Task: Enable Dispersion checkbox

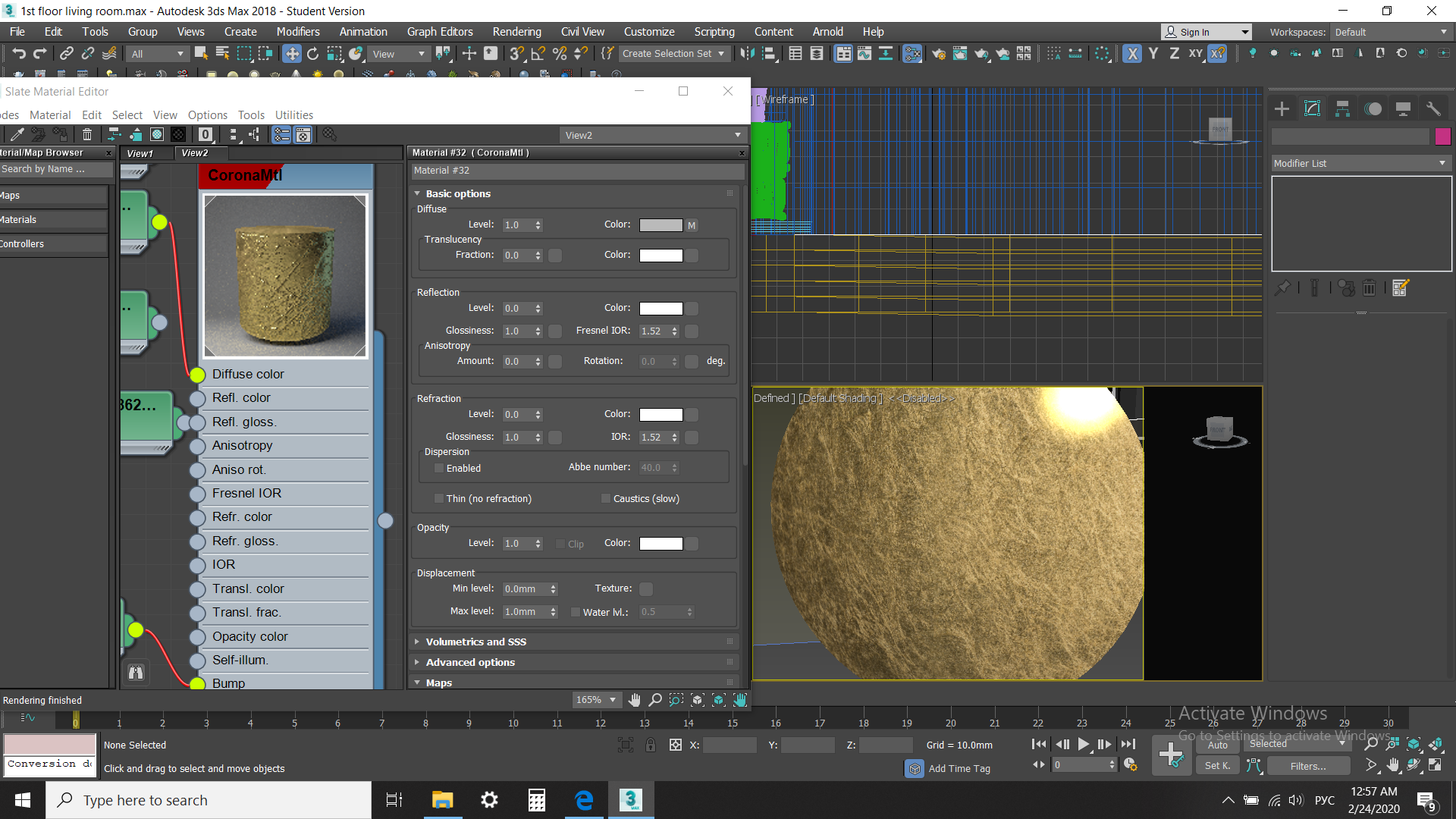Action: 438,468
